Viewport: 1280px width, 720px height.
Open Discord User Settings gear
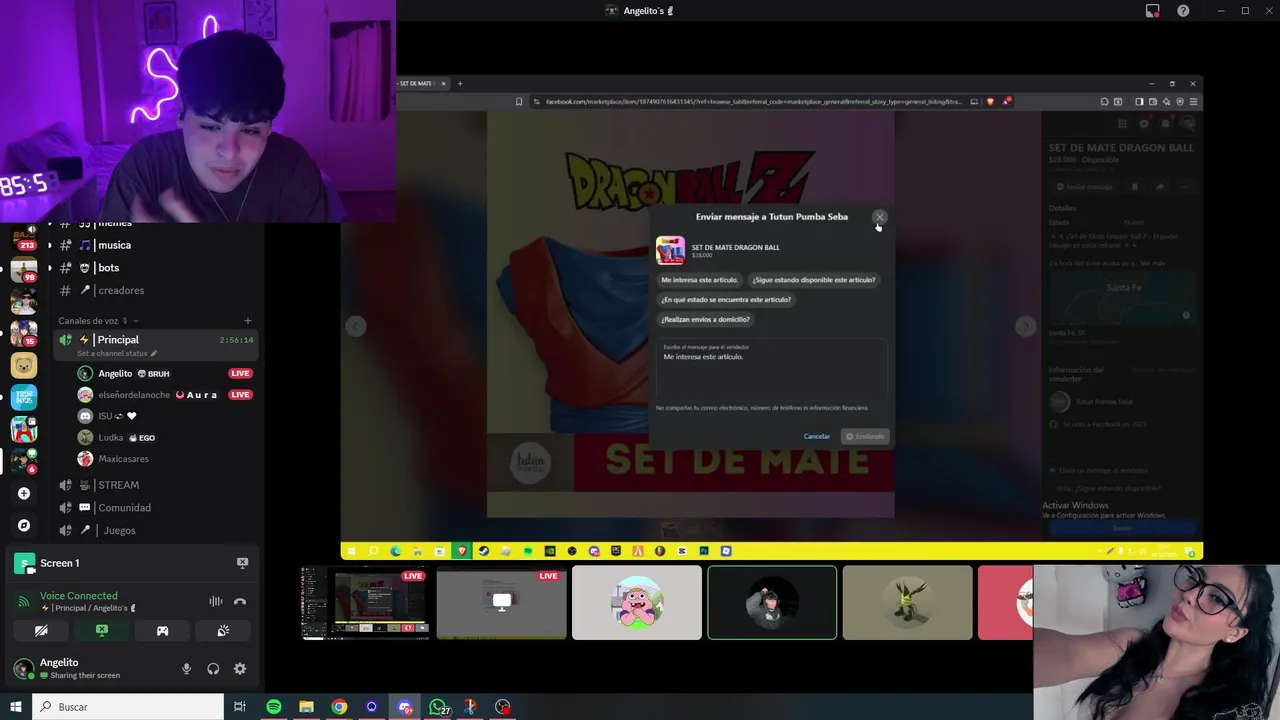[240, 669]
